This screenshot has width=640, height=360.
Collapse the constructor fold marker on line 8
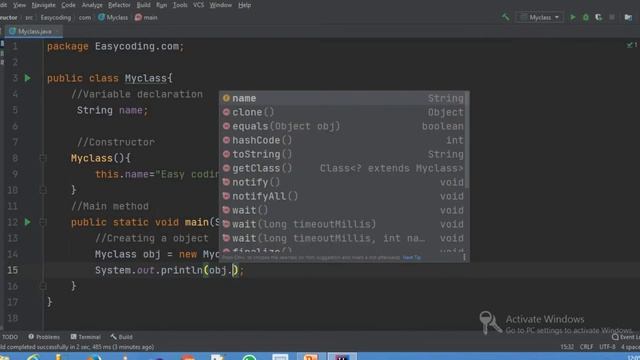(43, 158)
